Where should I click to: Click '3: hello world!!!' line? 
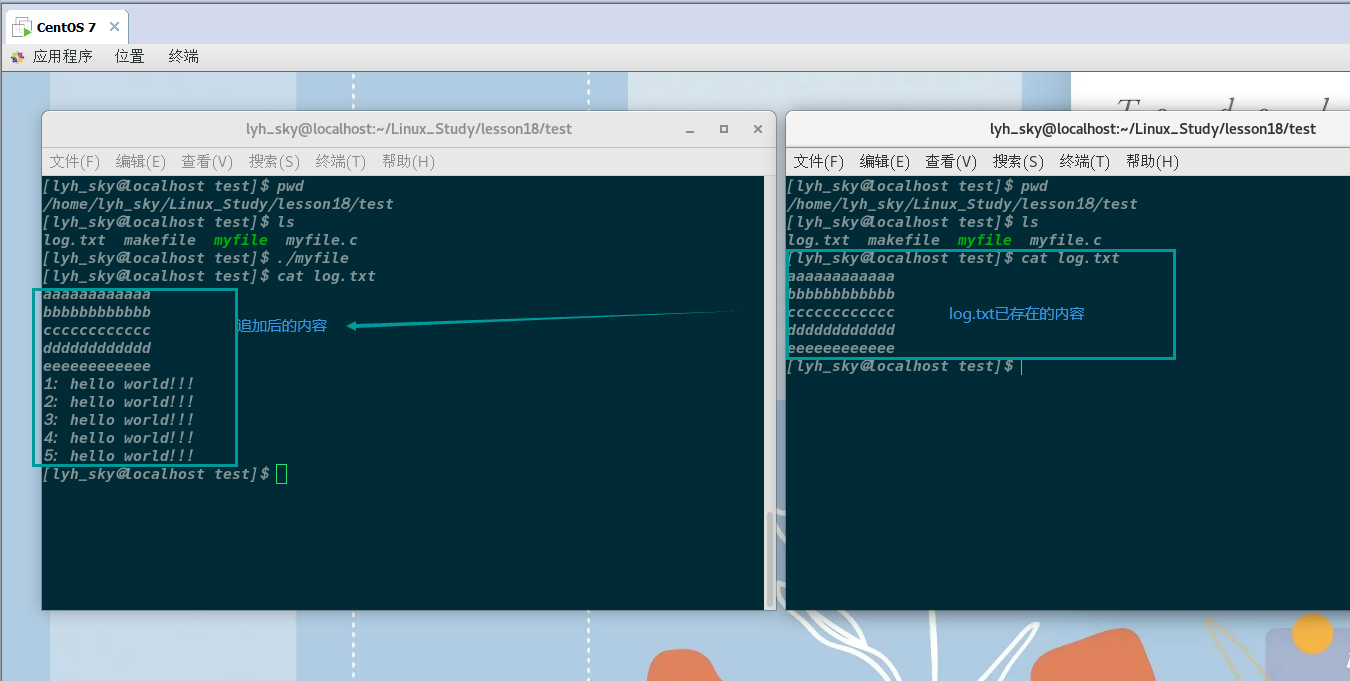pos(119,420)
